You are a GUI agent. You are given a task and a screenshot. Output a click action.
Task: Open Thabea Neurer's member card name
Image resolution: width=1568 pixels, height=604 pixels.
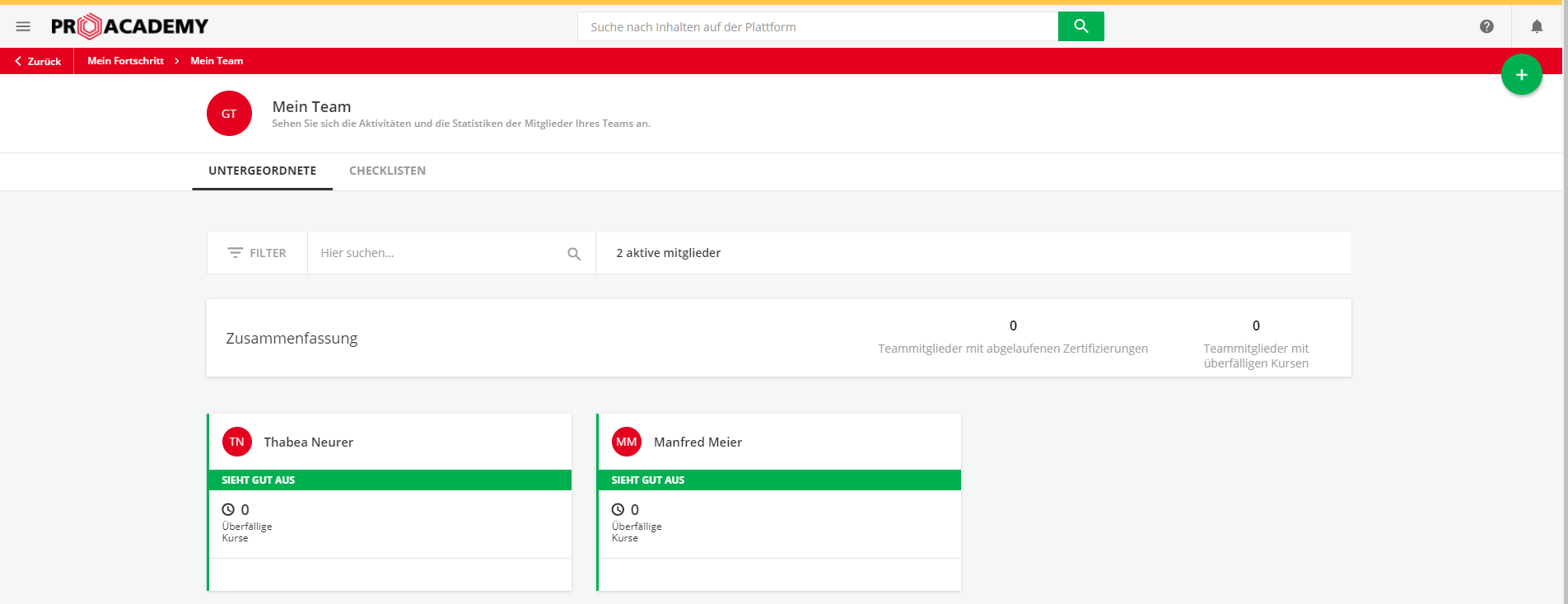click(308, 442)
